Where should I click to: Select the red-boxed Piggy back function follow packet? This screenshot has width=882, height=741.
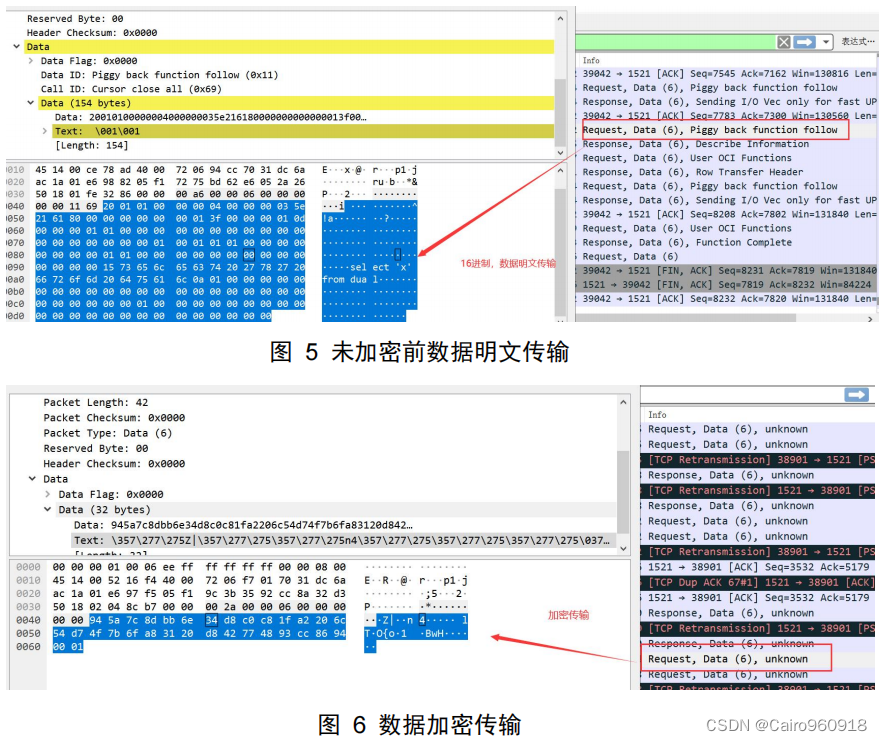click(715, 130)
